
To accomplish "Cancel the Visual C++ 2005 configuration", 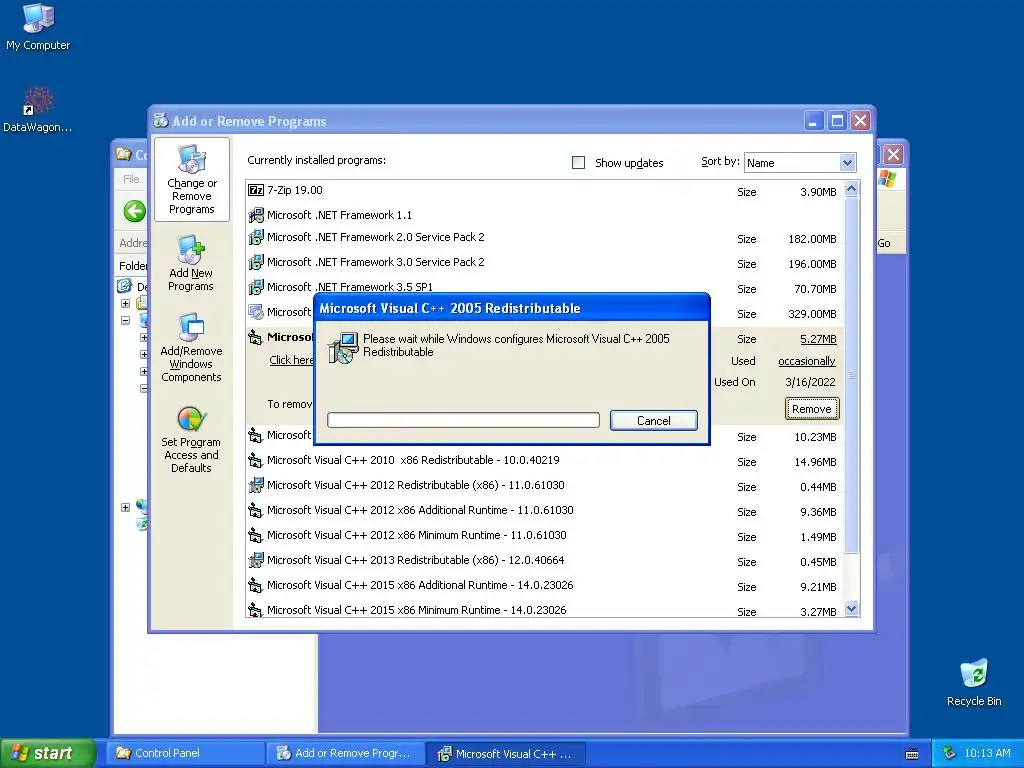I will click(x=654, y=421).
